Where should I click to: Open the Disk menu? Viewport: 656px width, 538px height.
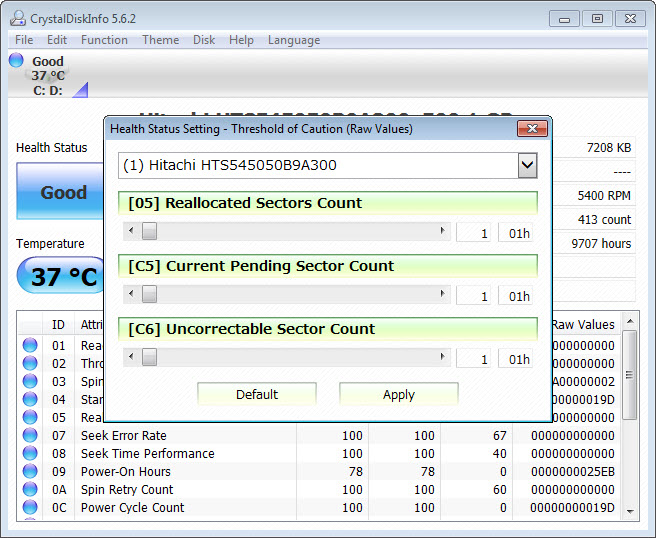[x=204, y=40]
